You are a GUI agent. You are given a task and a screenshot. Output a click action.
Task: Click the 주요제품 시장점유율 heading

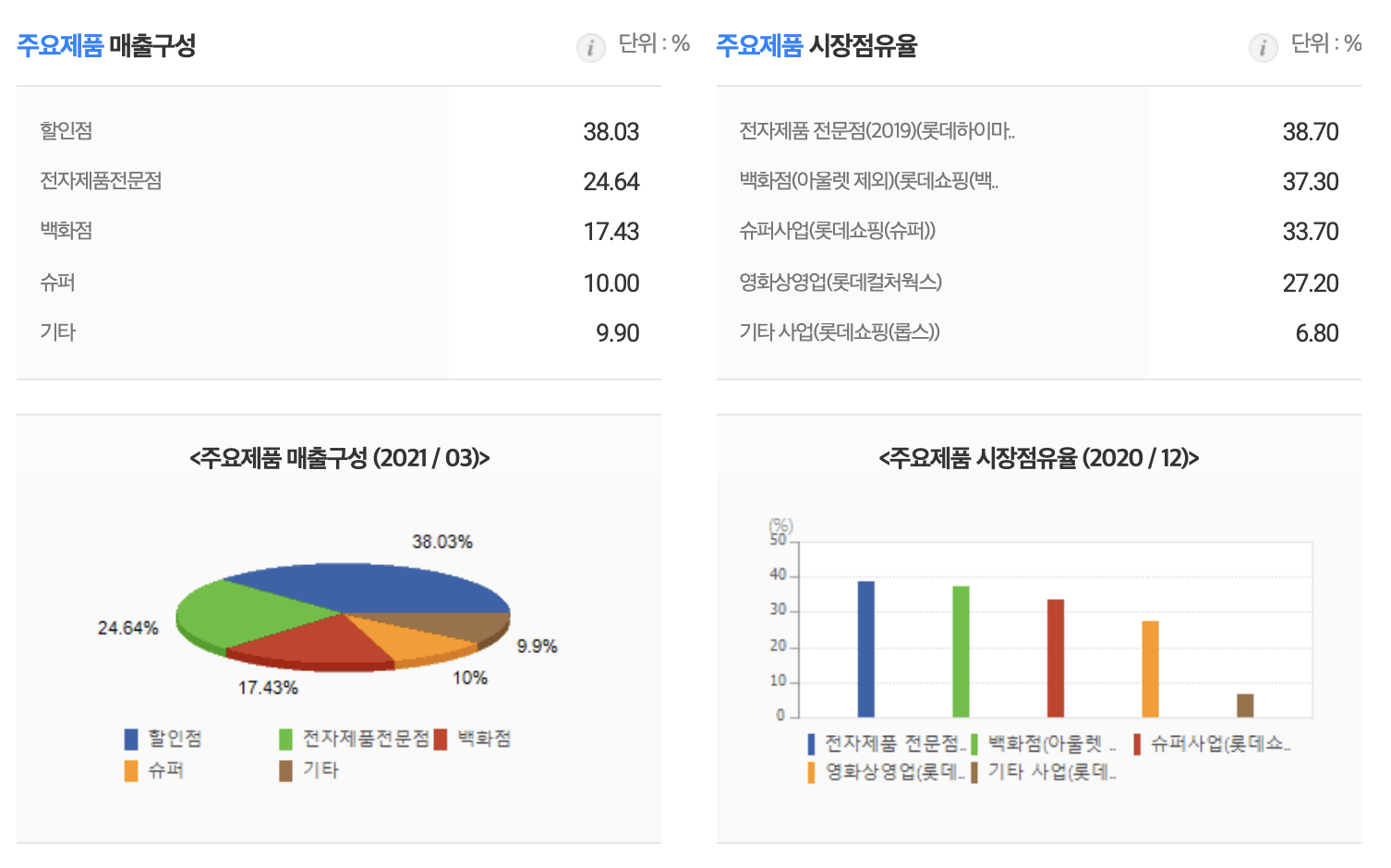click(x=816, y=45)
